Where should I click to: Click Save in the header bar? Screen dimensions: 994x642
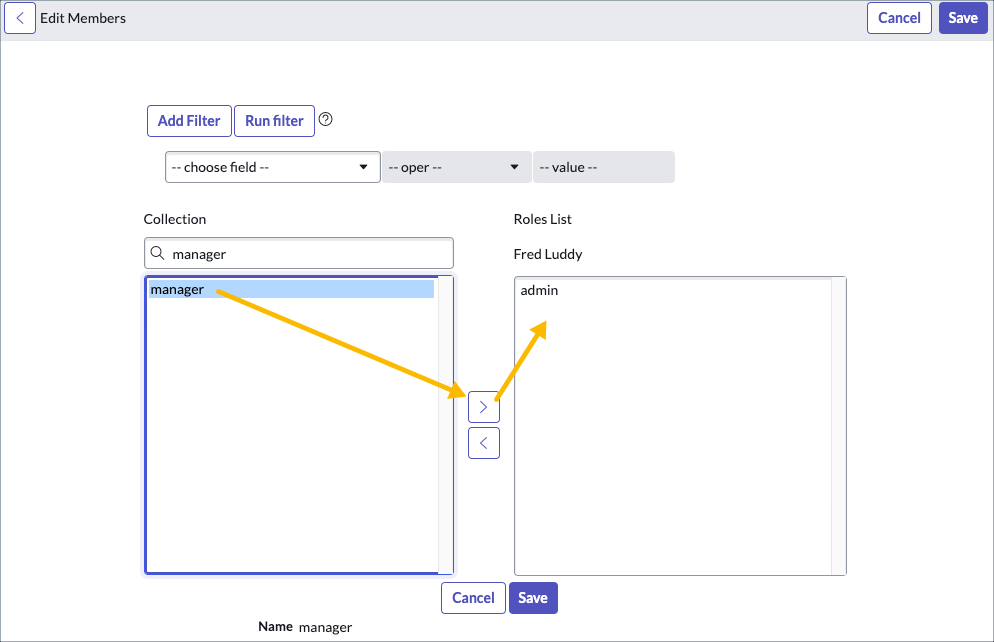coord(962,18)
